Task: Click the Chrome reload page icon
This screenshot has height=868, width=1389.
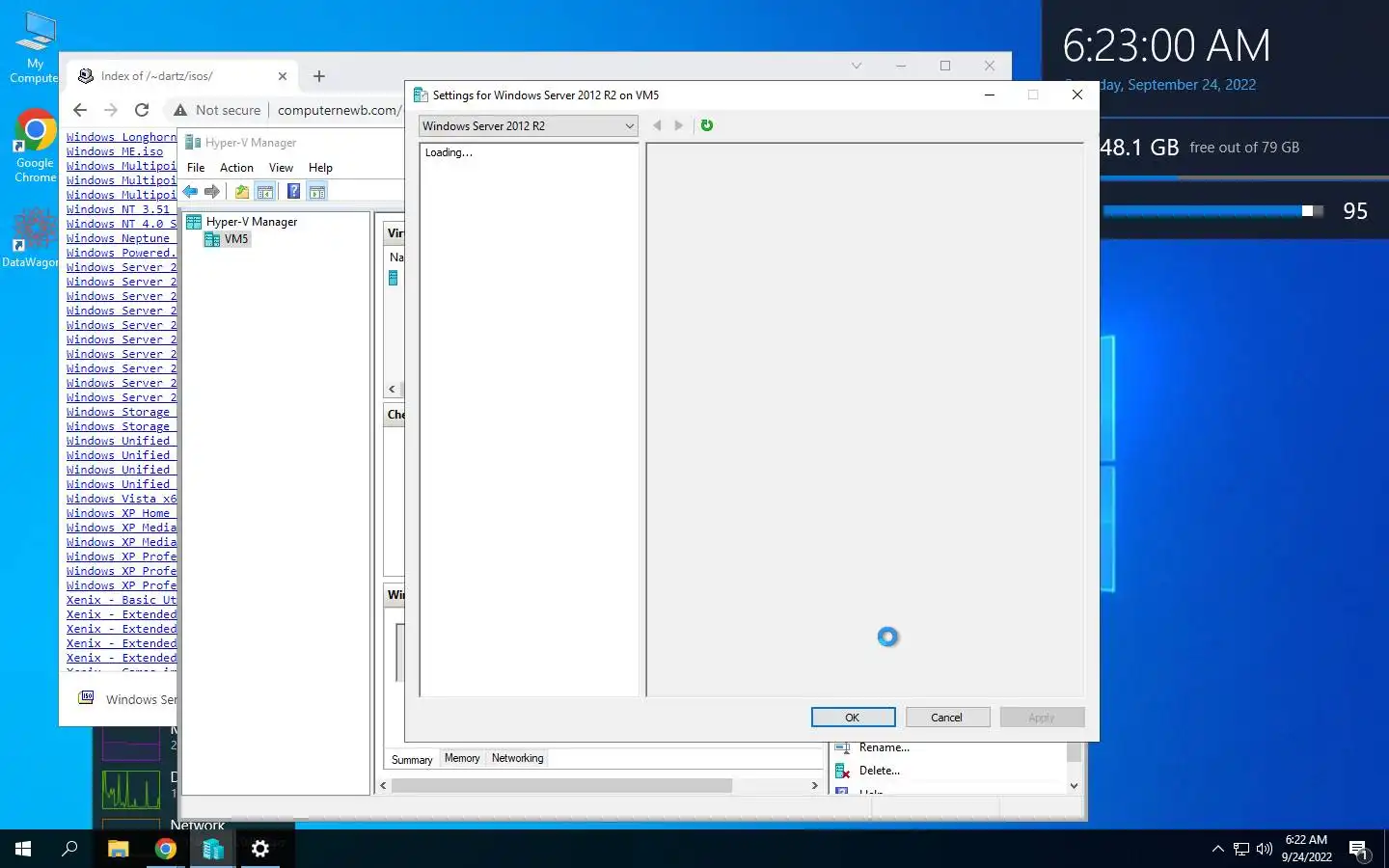Action: (x=142, y=110)
